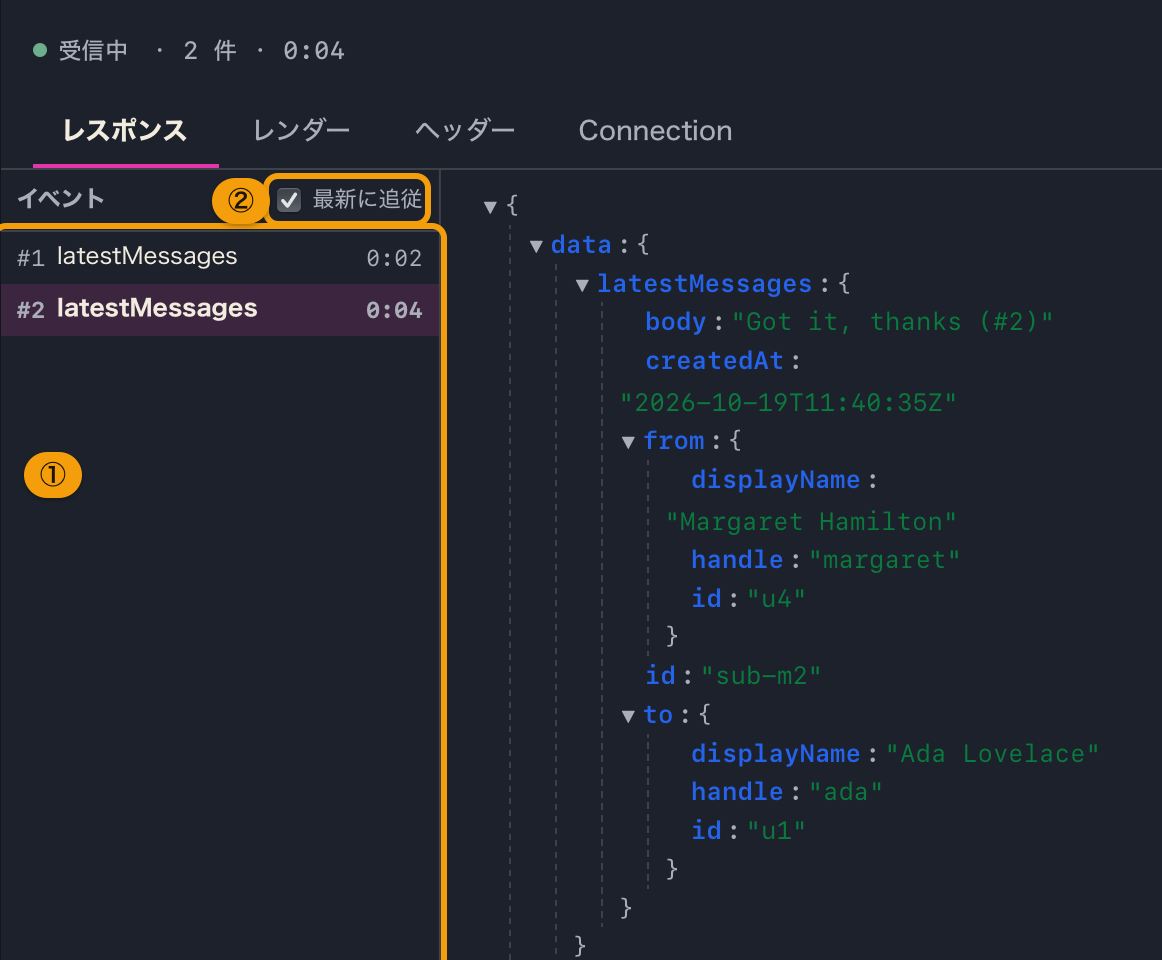
Task: Collapse the to object
Action: pos(628,716)
